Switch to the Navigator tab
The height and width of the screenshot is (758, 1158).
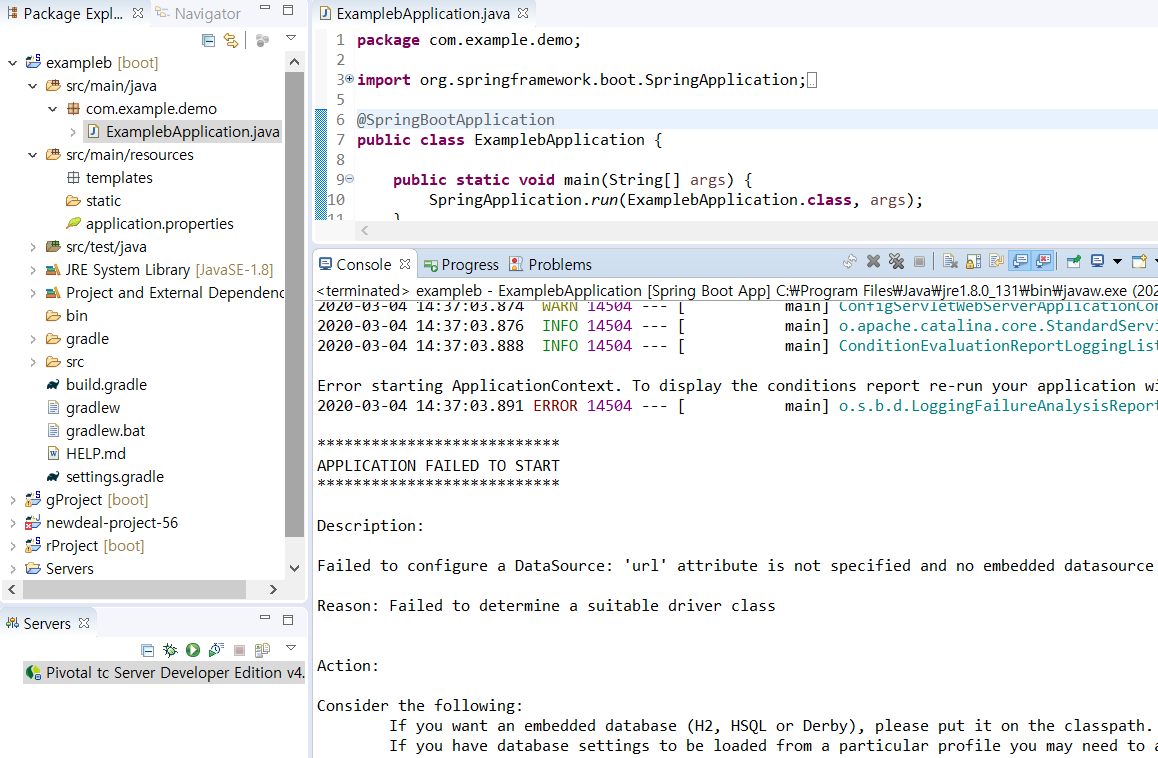click(197, 13)
